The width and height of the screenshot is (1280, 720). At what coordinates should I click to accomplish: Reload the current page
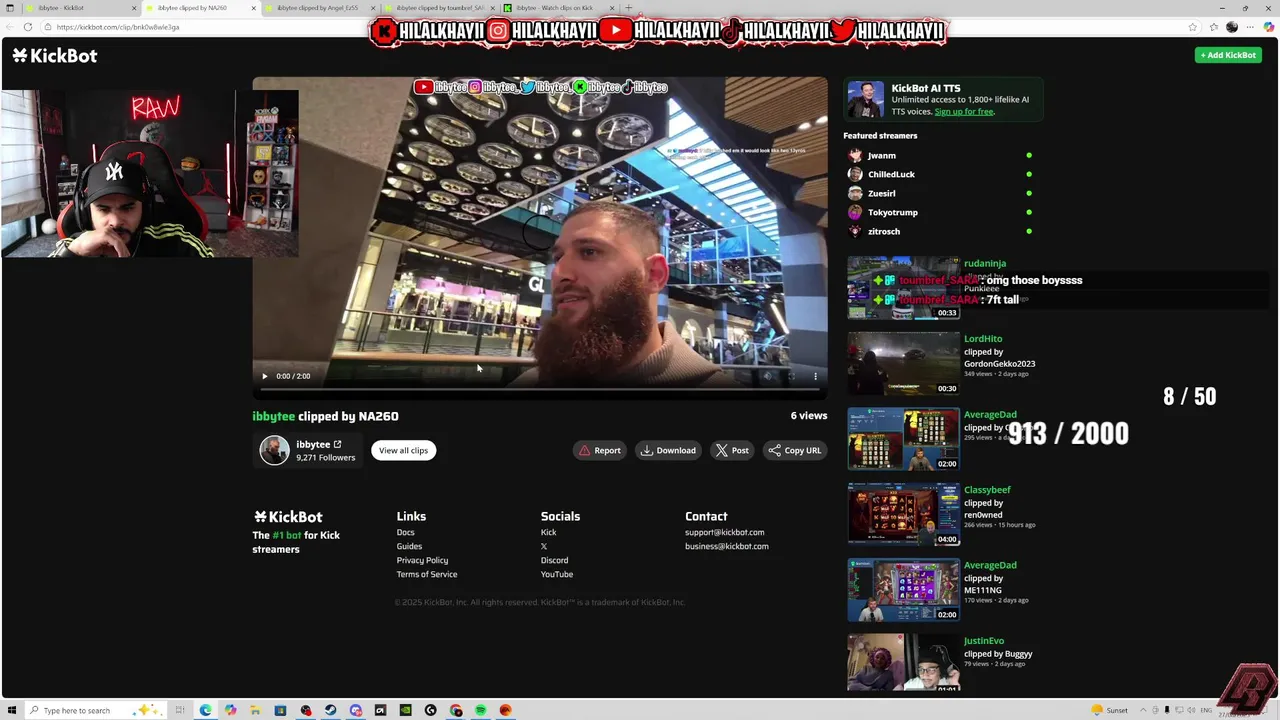(27, 27)
